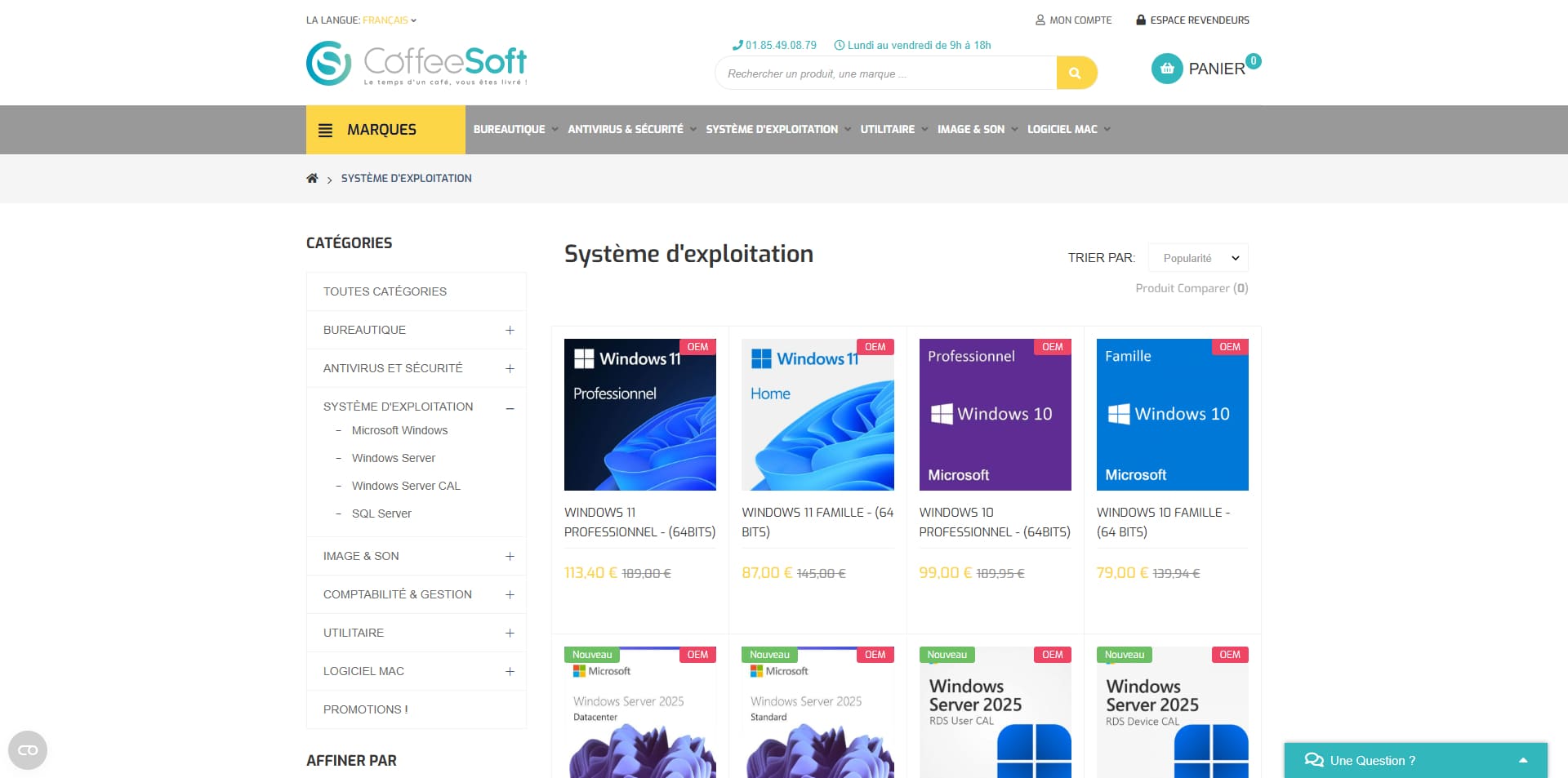Image resolution: width=1568 pixels, height=778 pixels.
Task: Click Windows 10 Professionnel product image
Action: click(995, 415)
